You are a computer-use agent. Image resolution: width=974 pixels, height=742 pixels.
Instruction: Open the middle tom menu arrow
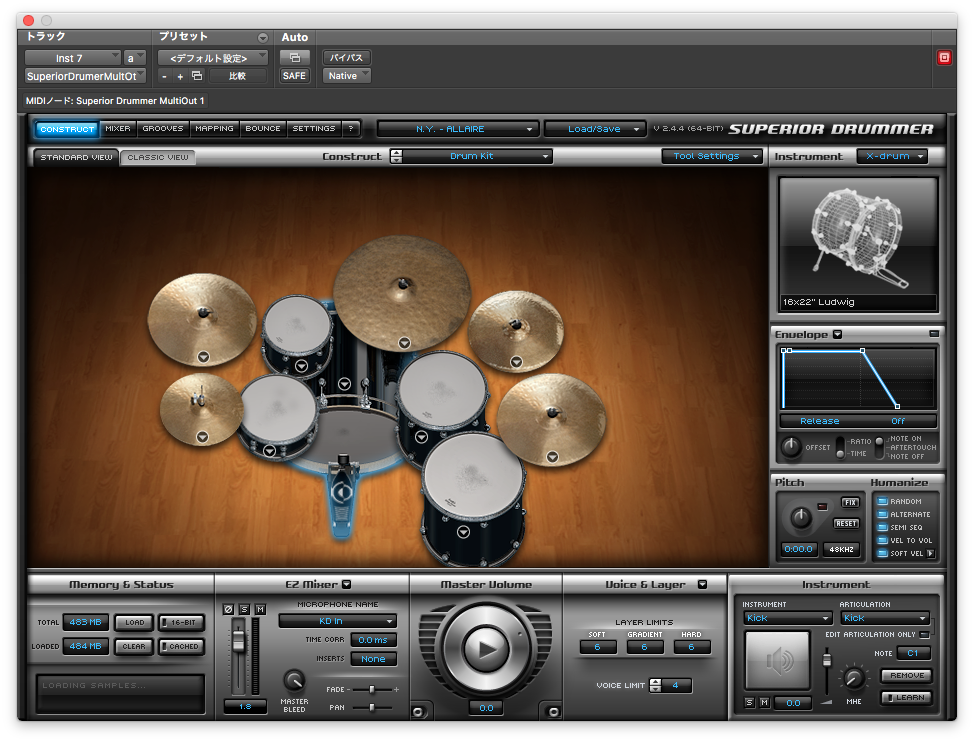pyautogui.click(x=421, y=437)
